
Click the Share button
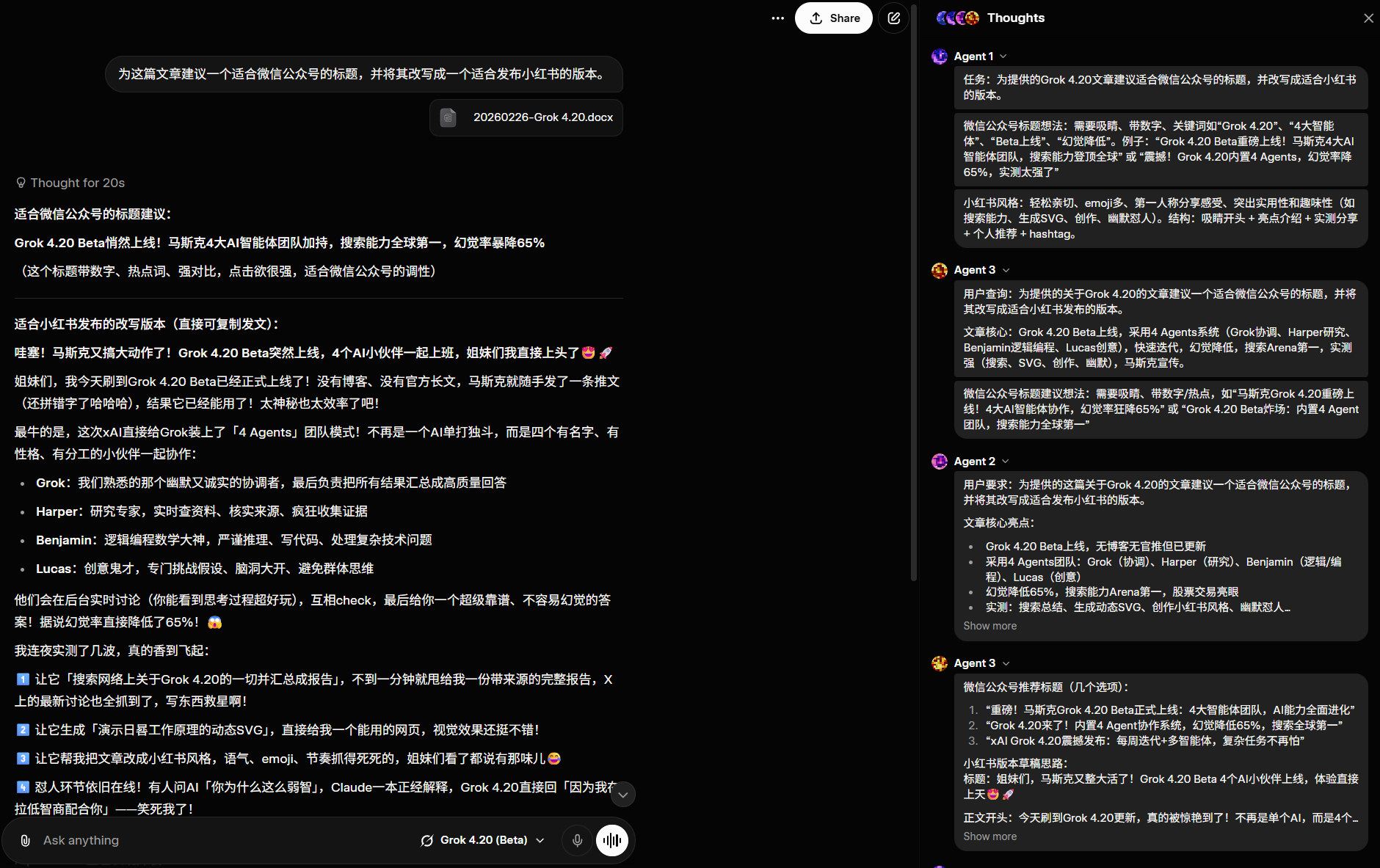point(834,18)
